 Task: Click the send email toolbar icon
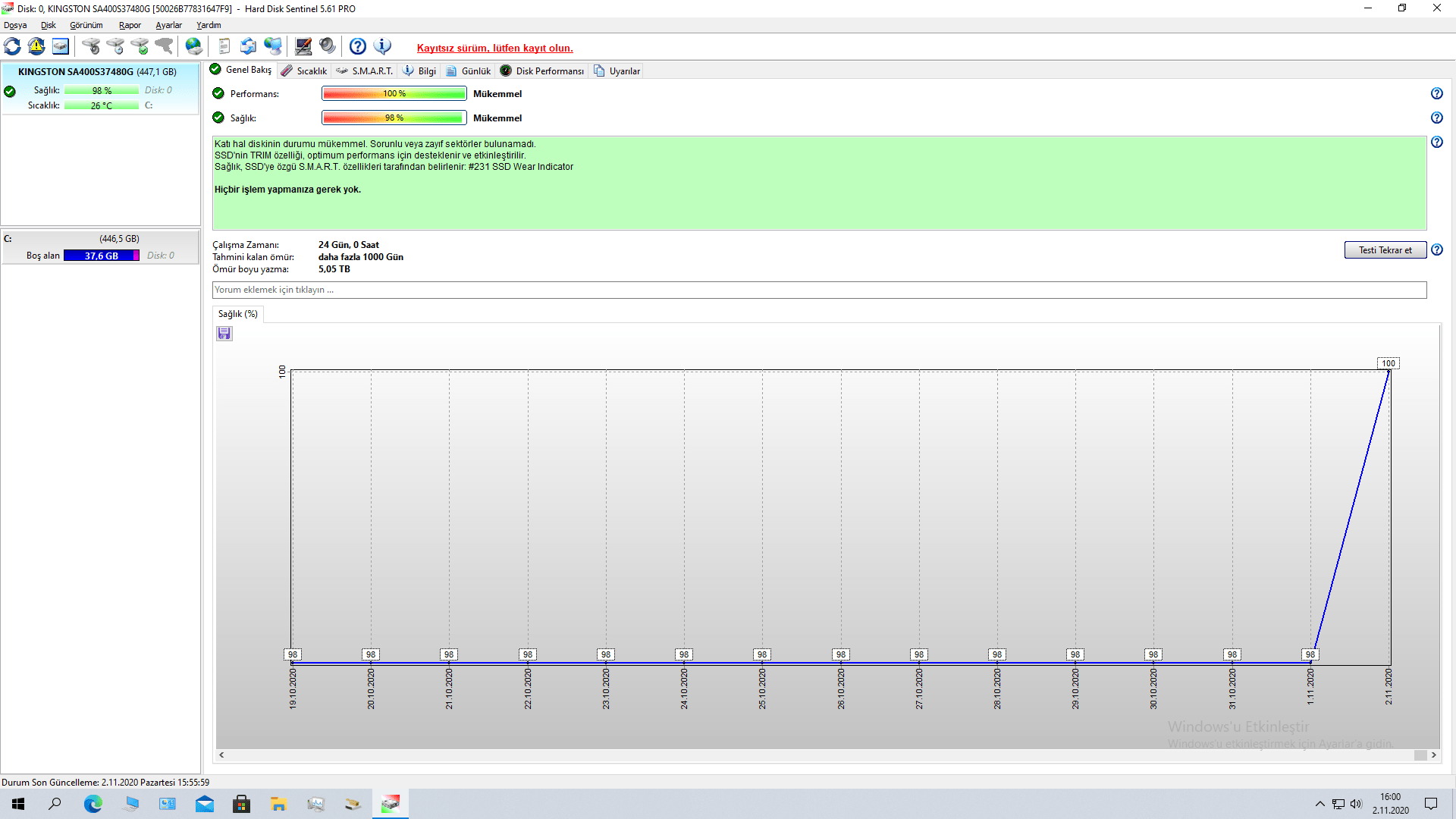coord(248,47)
